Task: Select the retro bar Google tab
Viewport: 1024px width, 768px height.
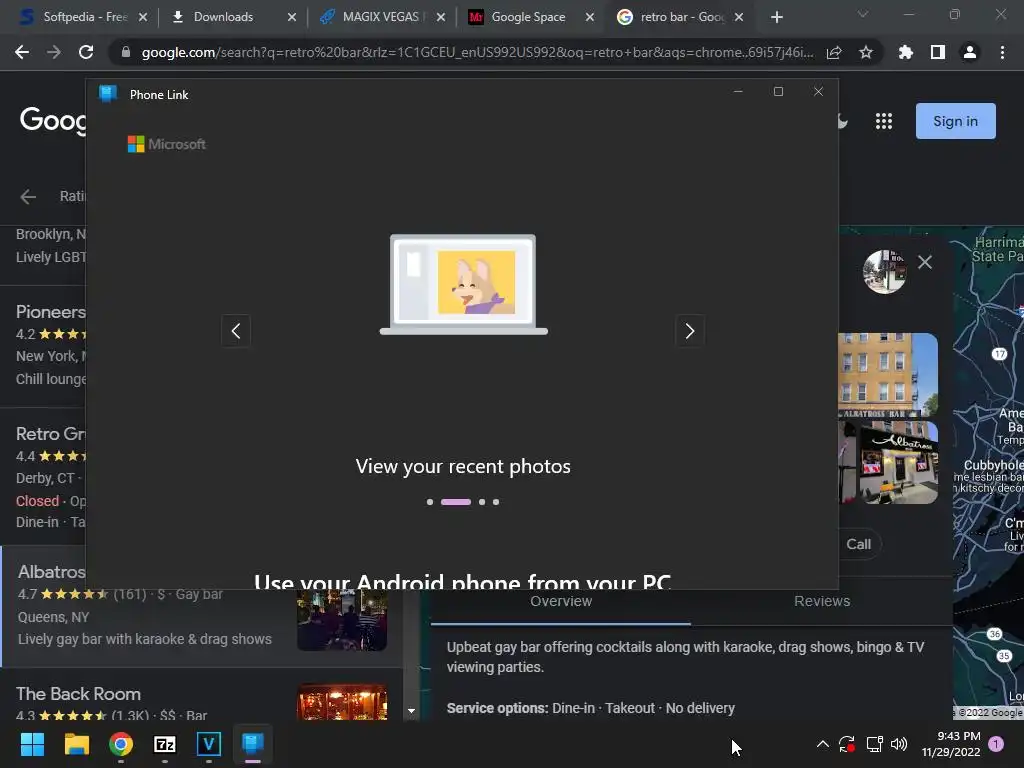Action: click(679, 17)
